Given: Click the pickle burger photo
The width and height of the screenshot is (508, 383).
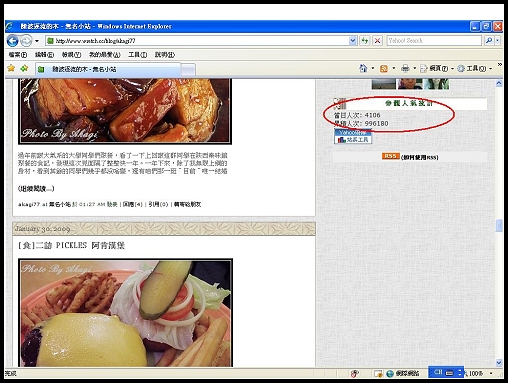Looking at the screenshot, I should [125, 313].
